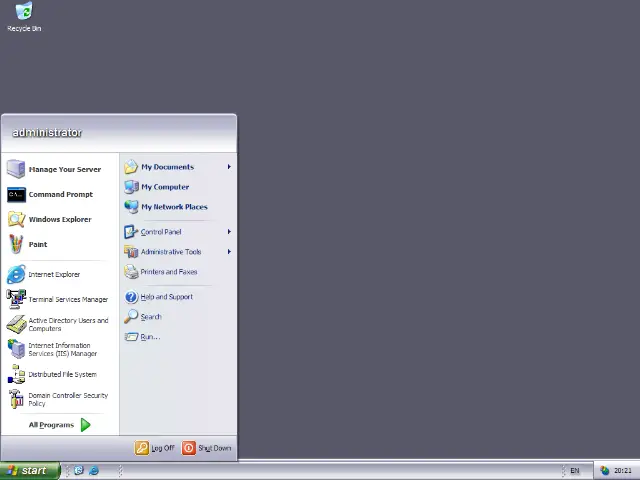Click the Control Panel icon
This screenshot has height=480, width=640.
coord(131,232)
